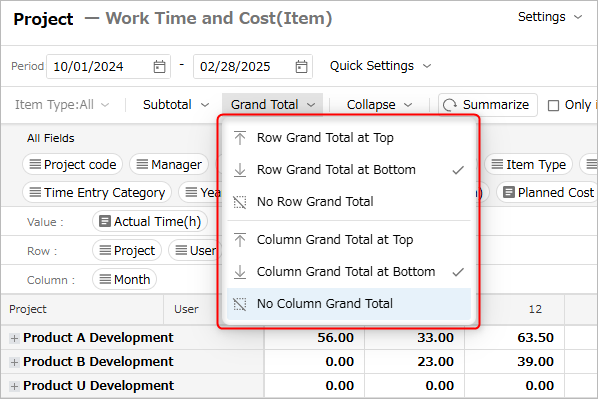Click the Month column field chip

[124, 280]
